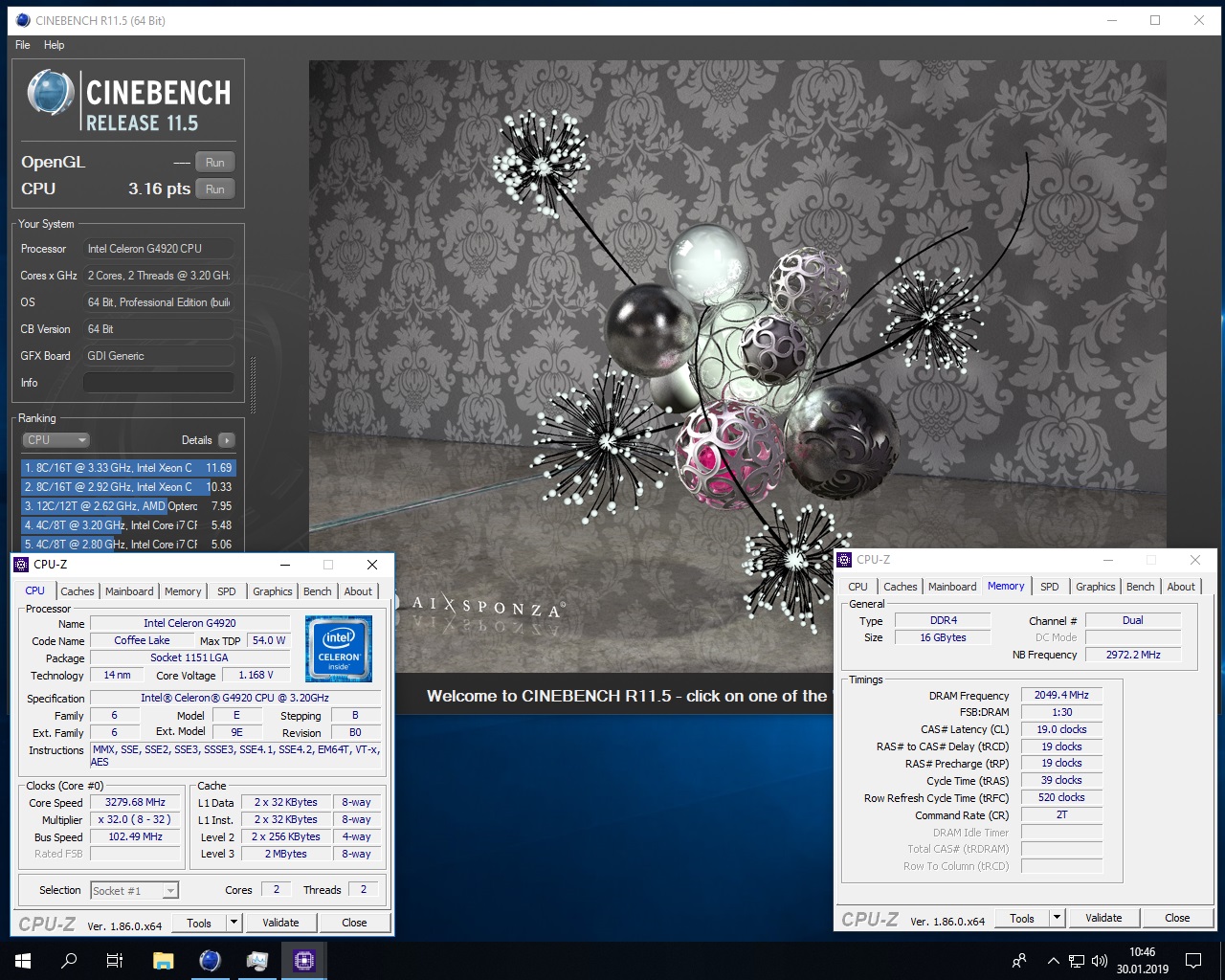Show hidden system tray icons
Screen dimensions: 1225x980
pyautogui.click(x=1053, y=961)
